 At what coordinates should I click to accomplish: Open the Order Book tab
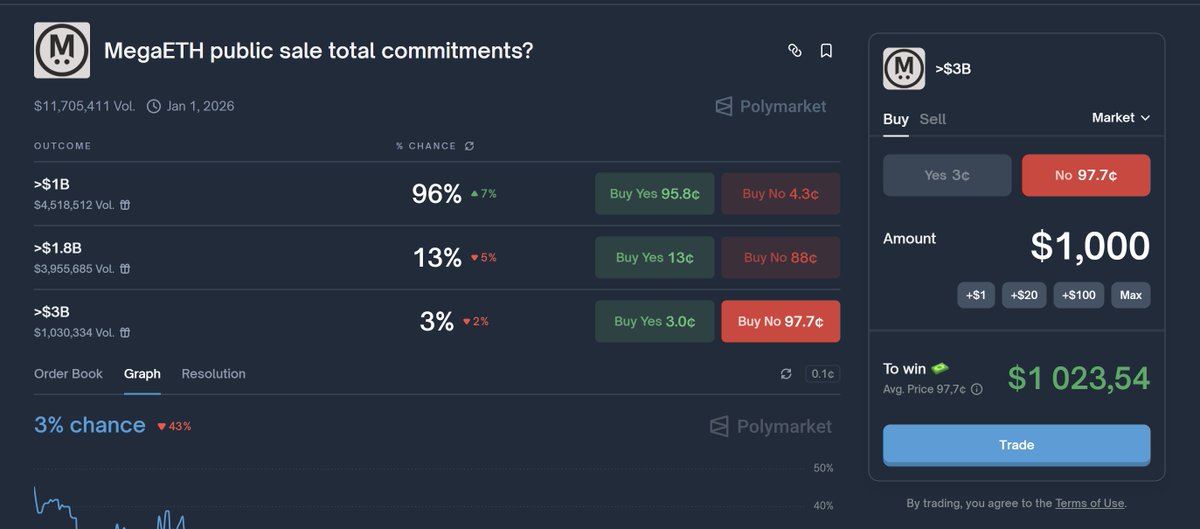[68, 374]
